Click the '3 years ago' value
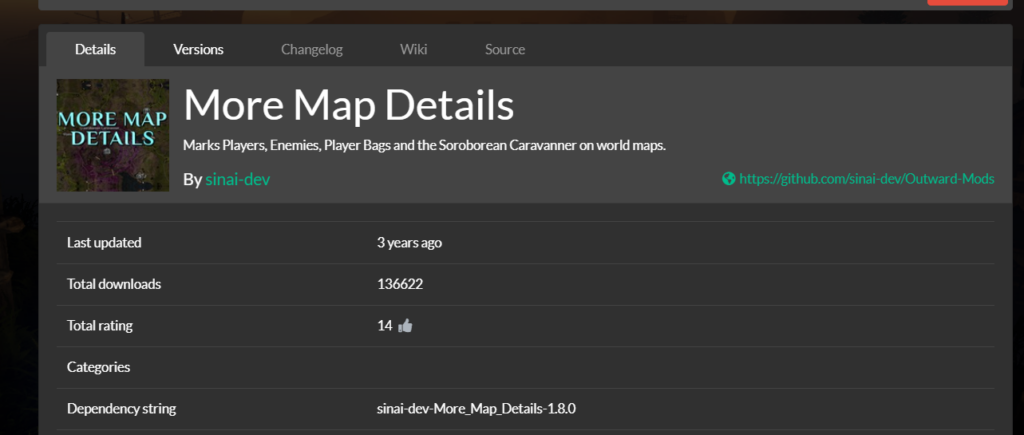This screenshot has height=435, width=1024. coord(409,243)
